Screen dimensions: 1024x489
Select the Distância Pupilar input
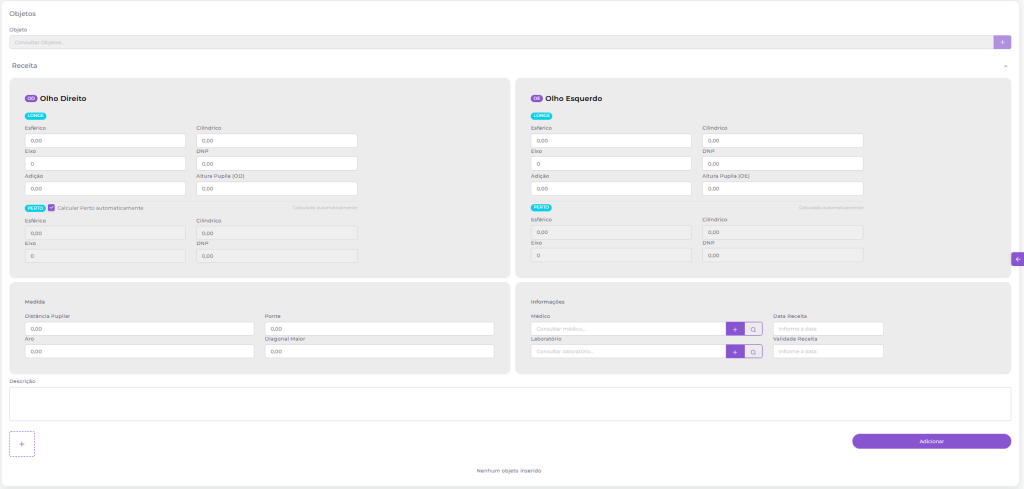[x=139, y=328]
